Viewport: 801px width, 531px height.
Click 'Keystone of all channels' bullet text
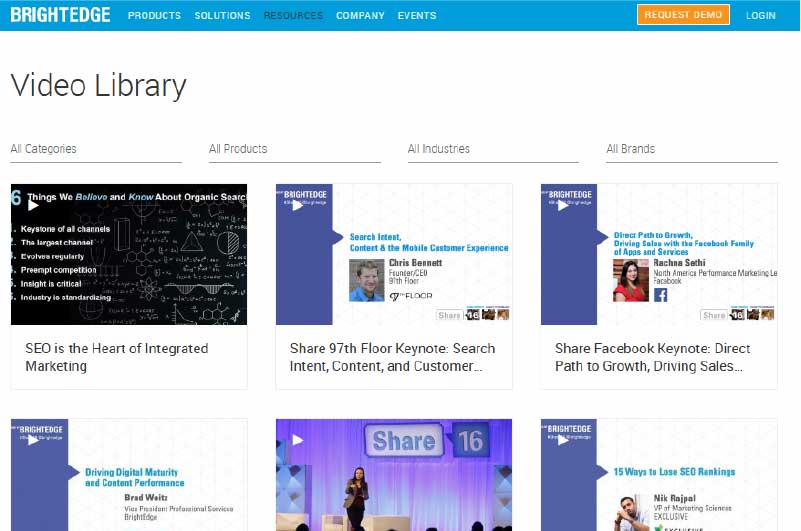tap(65, 229)
